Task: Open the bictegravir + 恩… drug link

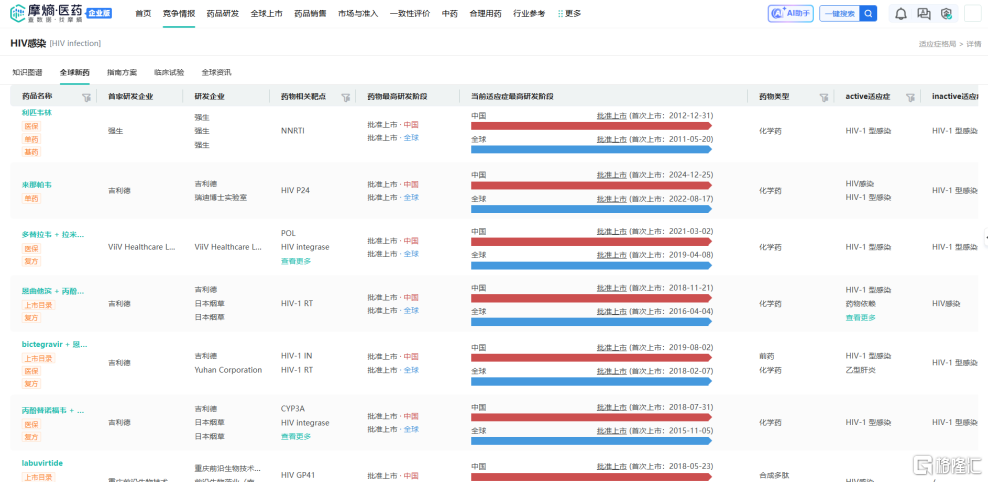Action: (55, 345)
